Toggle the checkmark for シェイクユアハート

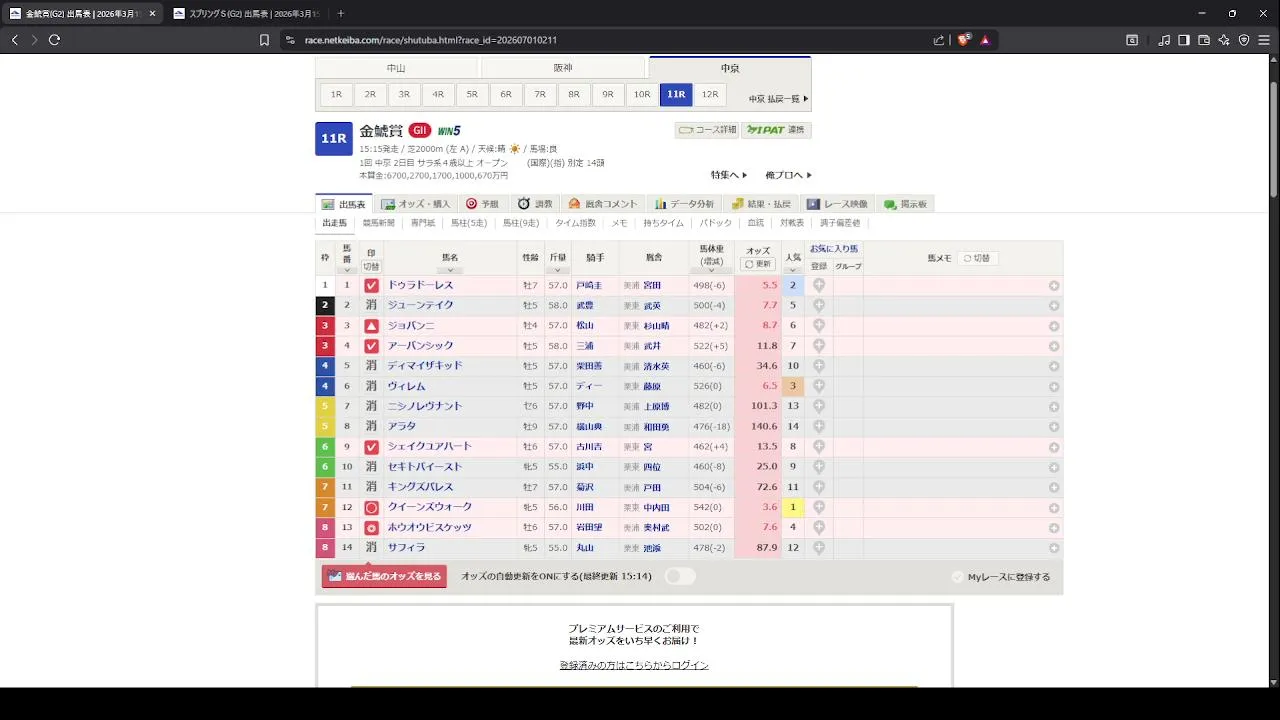point(371,447)
